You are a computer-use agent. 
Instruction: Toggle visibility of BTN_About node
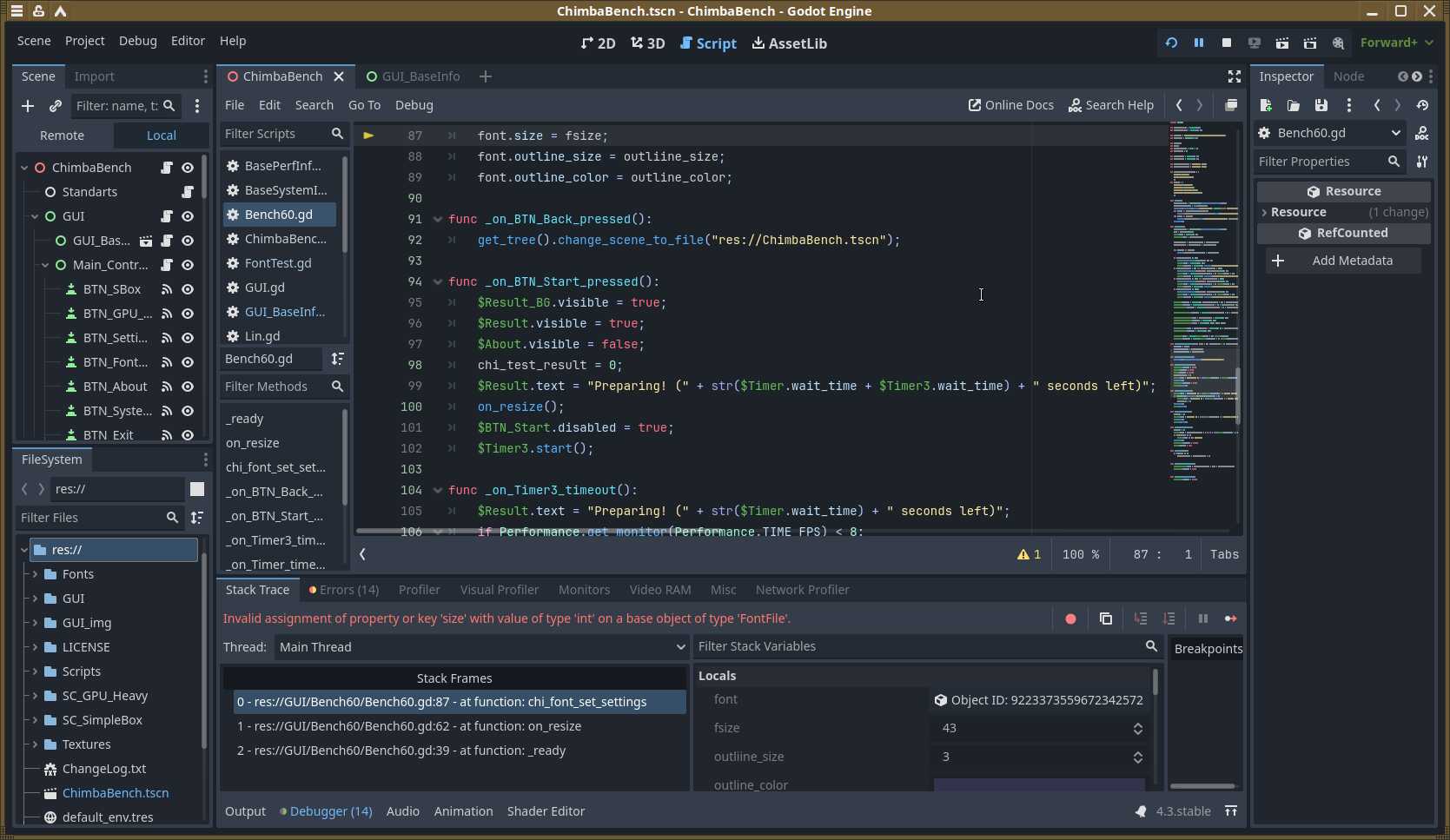[x=188, y=387]
